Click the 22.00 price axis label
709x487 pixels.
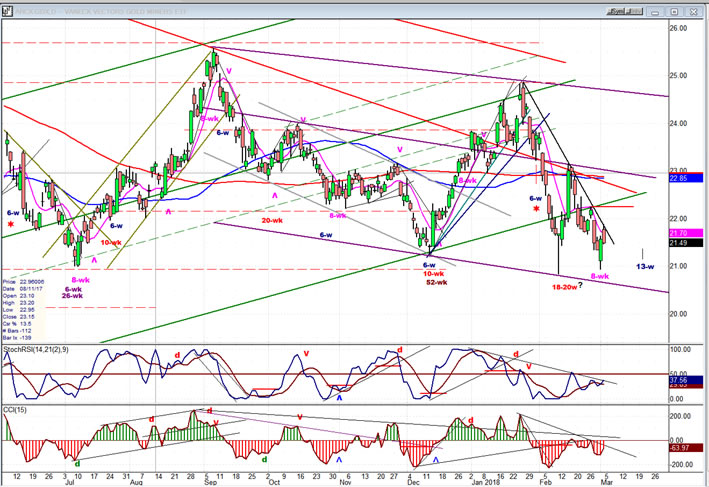click(x=679, y=219)
